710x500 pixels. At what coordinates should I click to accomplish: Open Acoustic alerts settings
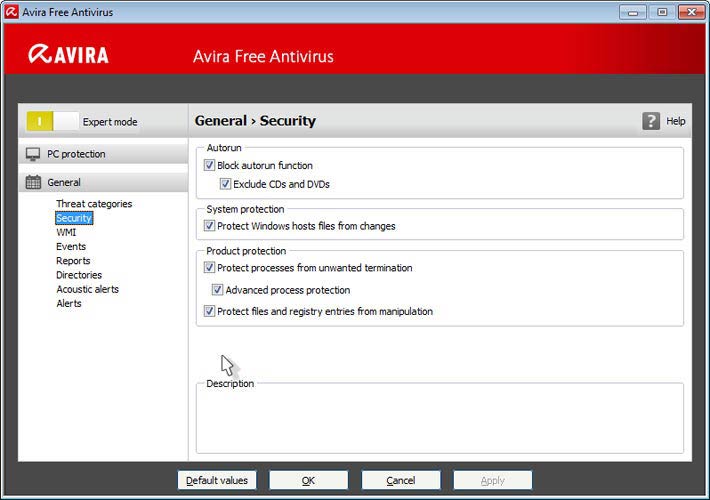pos(87,289)
